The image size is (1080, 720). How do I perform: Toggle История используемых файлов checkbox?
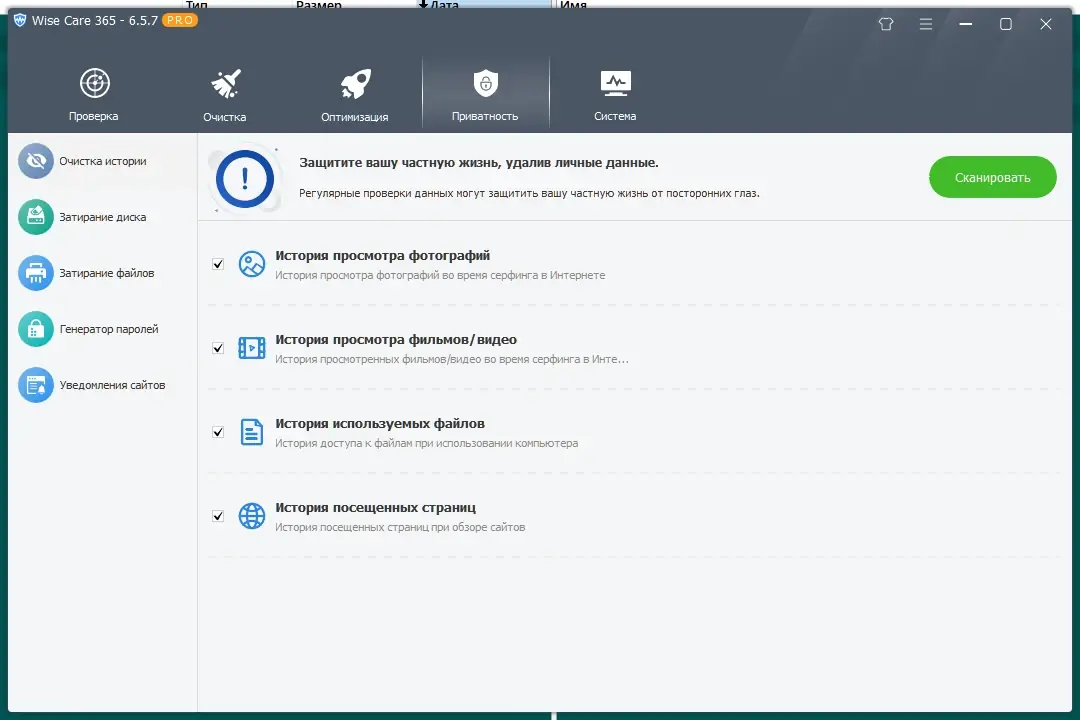(218, 432)
